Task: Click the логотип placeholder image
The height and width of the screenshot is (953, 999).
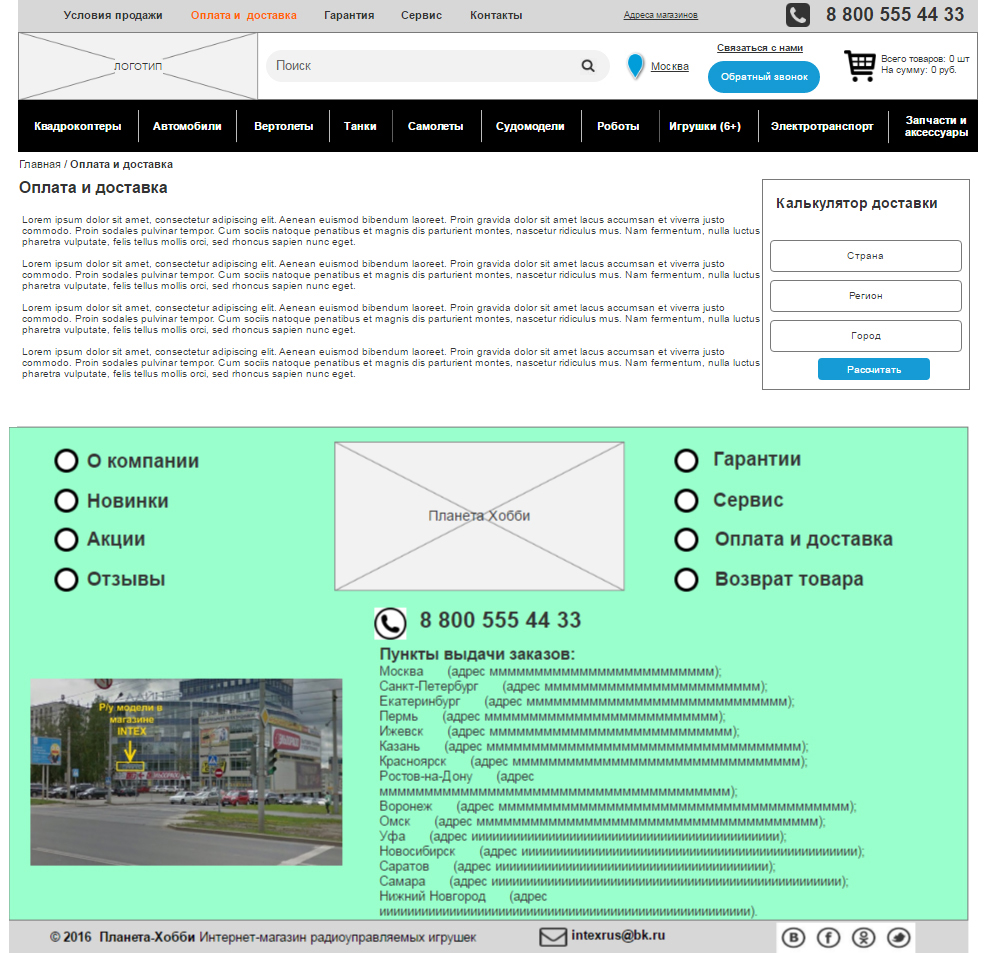Action: point(138,66)
